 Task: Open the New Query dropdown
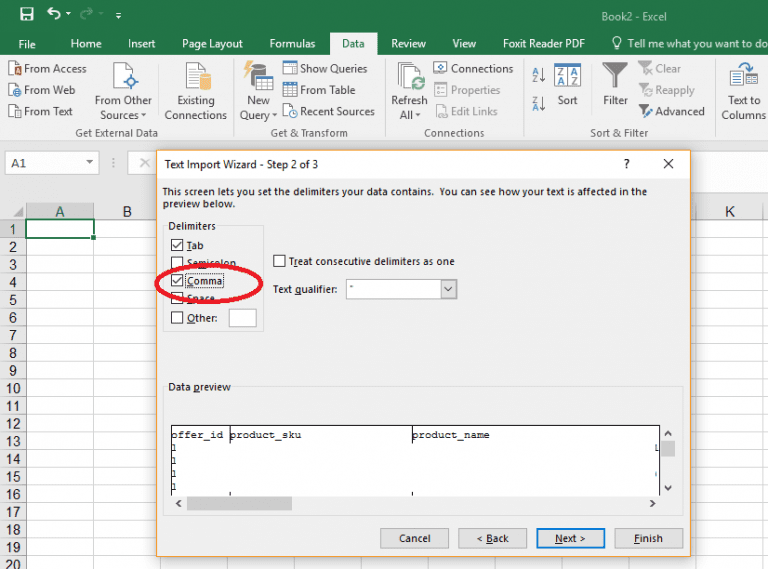pyautogui.click(x=258, y=91)
